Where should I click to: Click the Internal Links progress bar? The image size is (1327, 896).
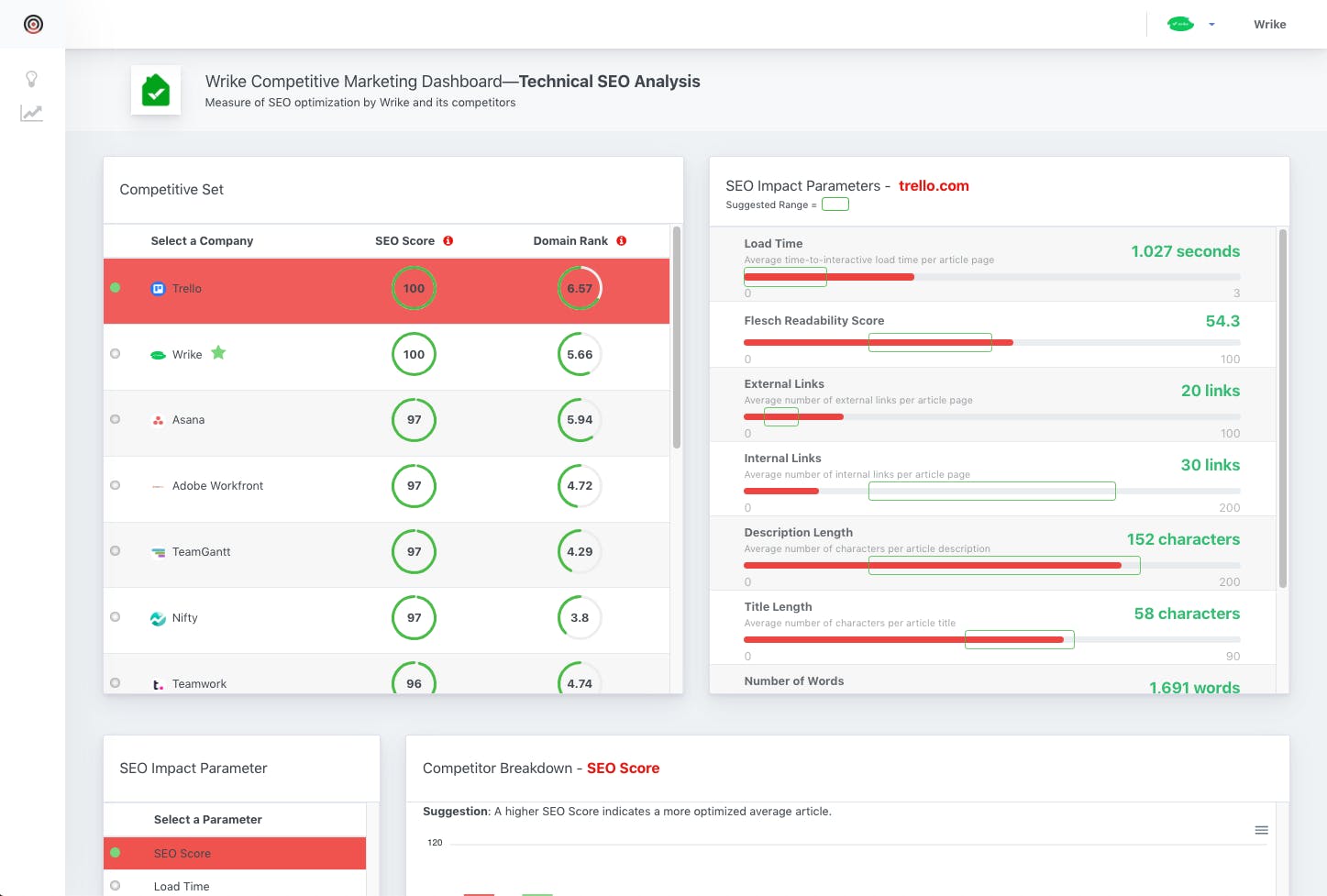pos(992,491)
